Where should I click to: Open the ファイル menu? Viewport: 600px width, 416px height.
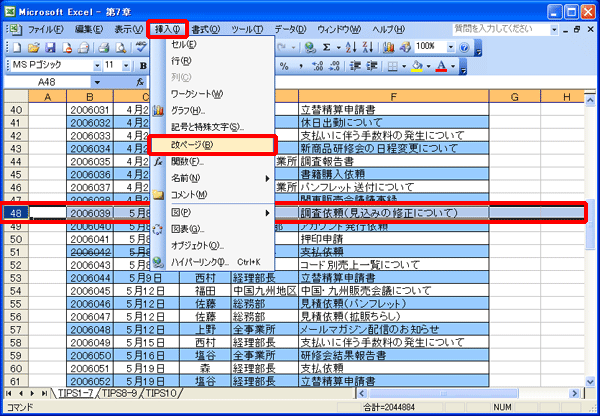[46, 29]
